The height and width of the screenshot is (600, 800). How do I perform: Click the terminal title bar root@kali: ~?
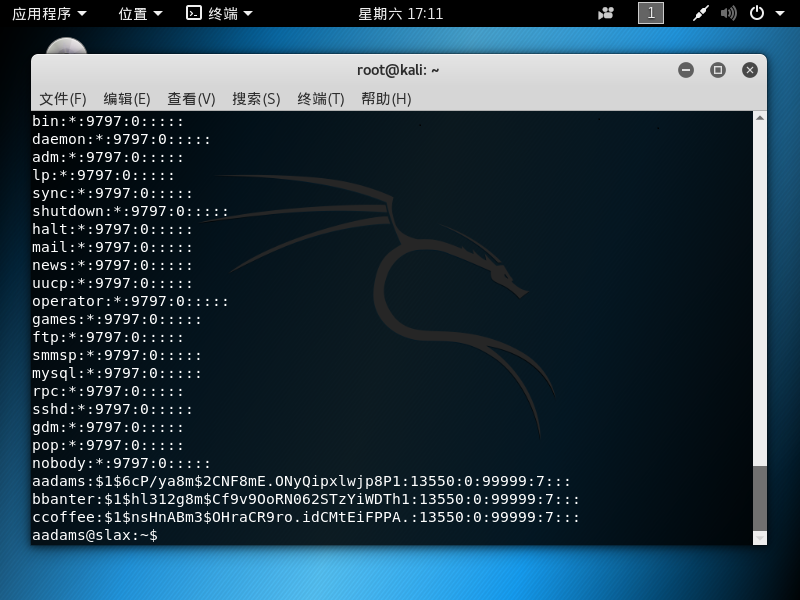click(x=398, y=70)
